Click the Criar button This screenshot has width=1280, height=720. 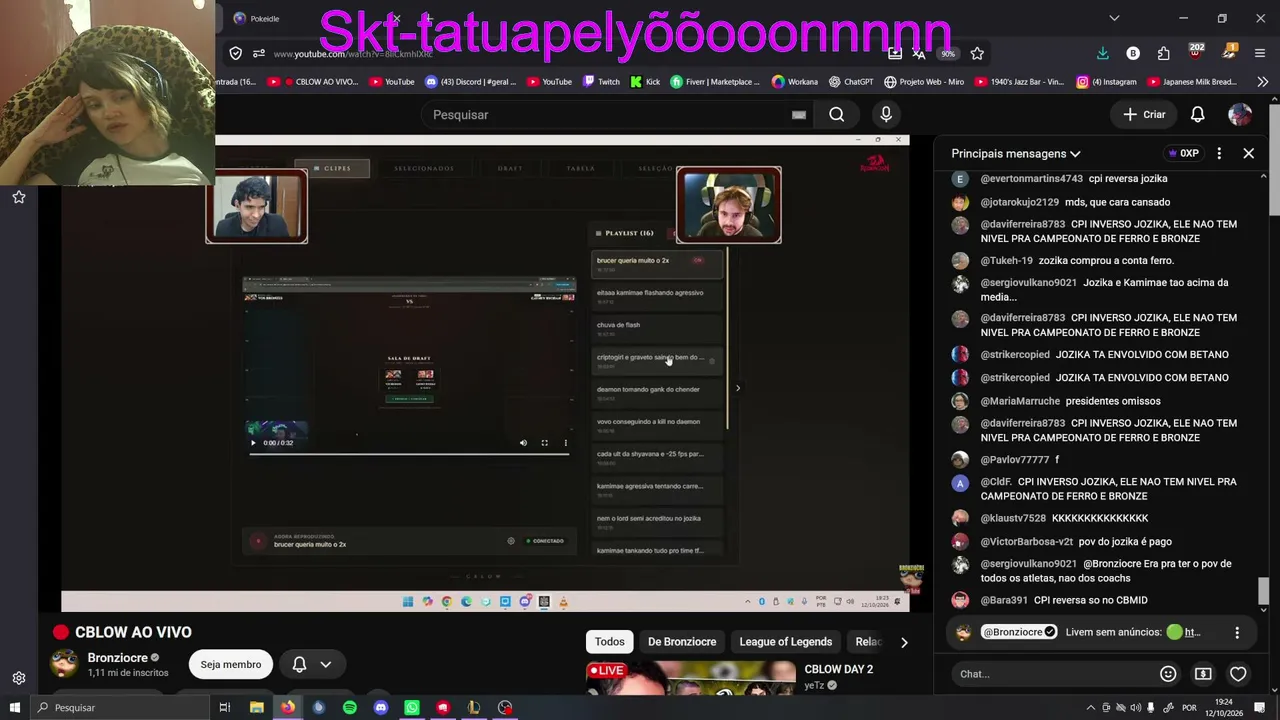[1144, 115]
